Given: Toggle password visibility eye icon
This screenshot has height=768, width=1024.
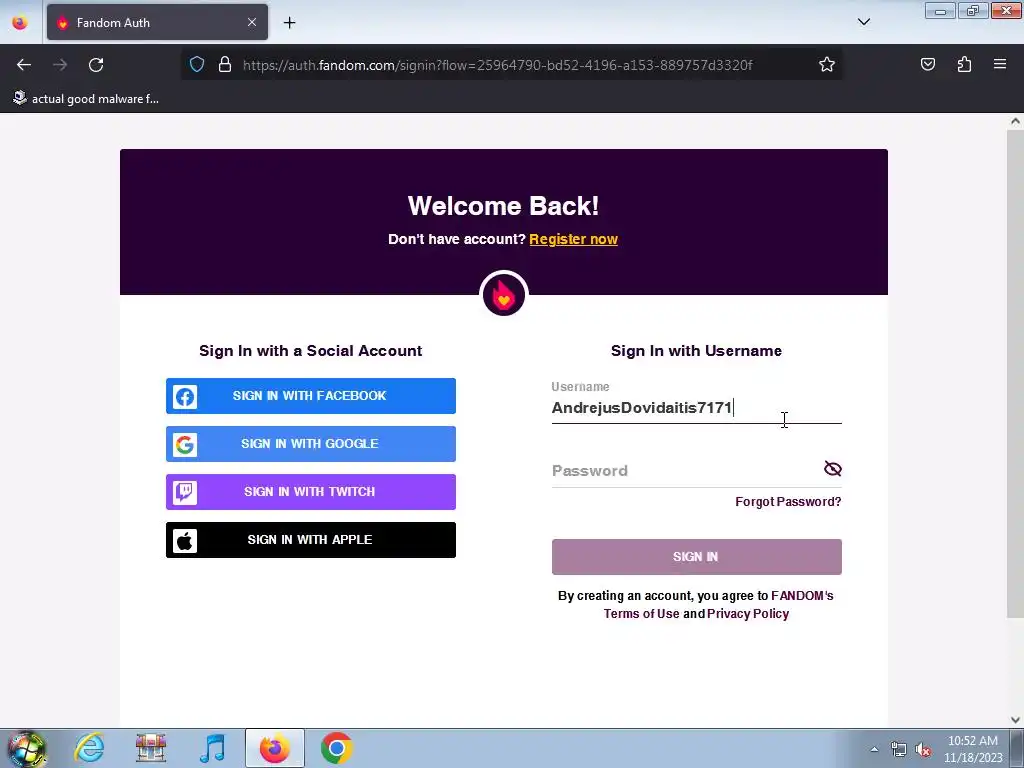Looking at the screenshot, I should pos(833,469).
